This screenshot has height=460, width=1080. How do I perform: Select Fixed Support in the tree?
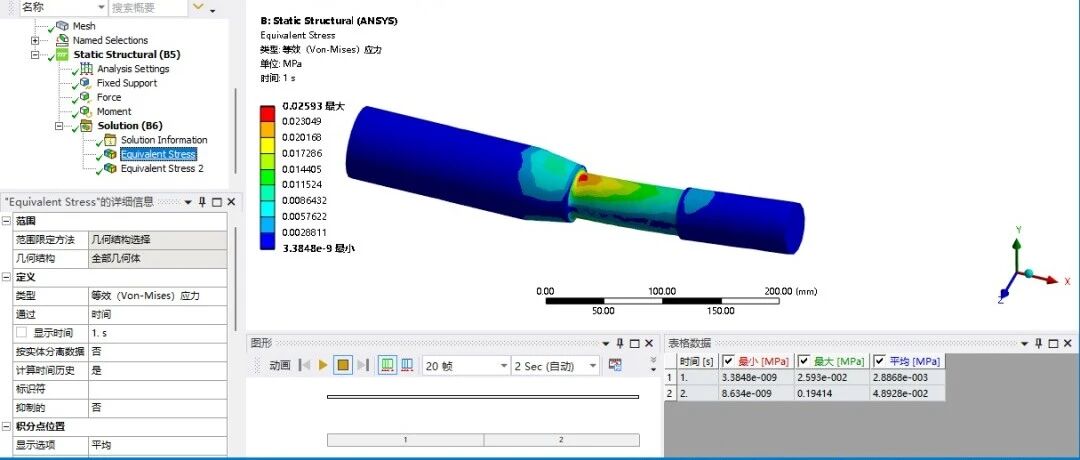click(126, 83)
